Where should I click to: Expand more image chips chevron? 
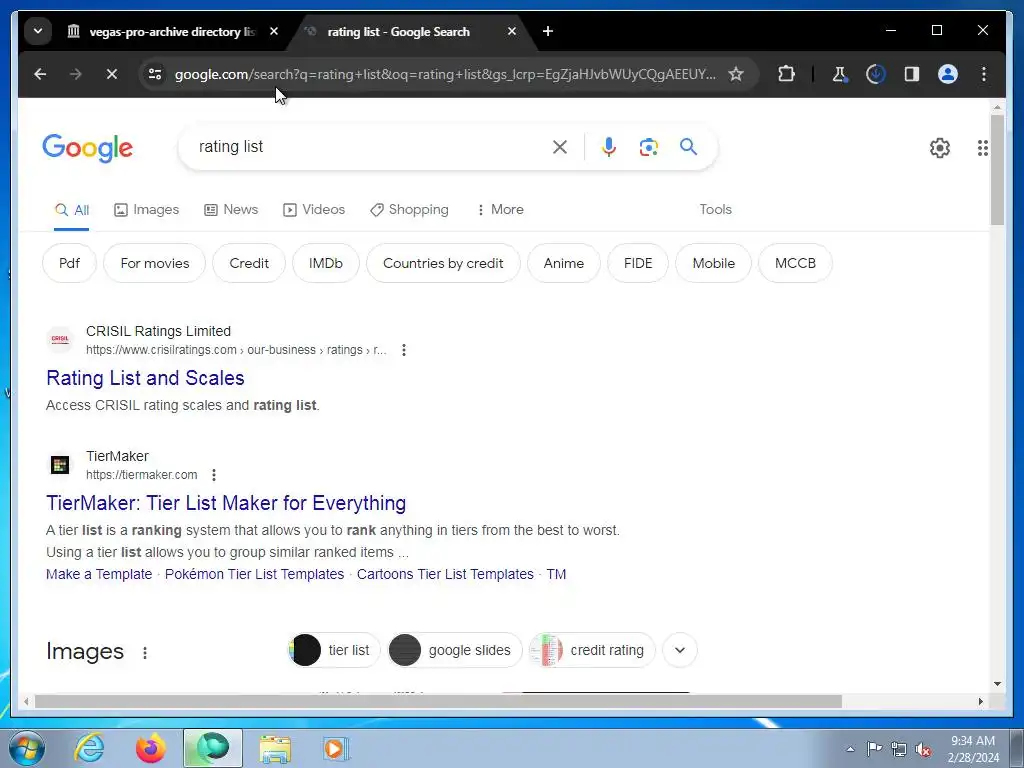(680, 650)
